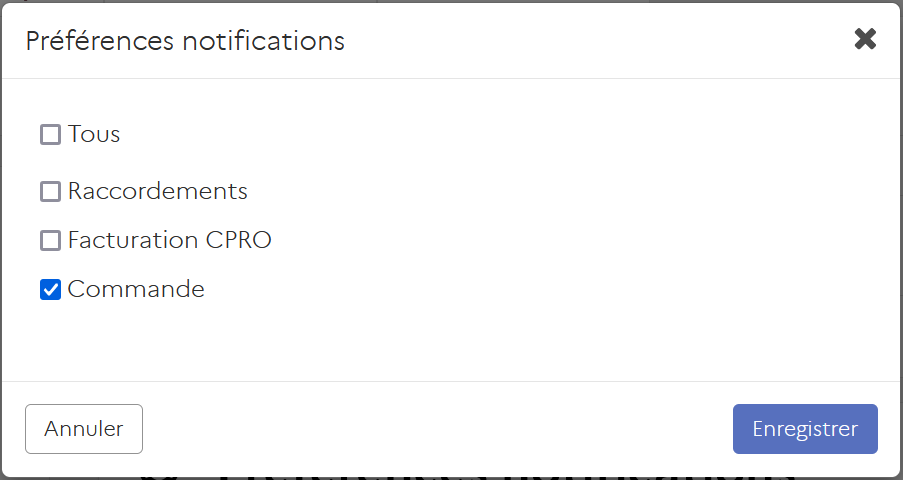Uncheck the Commande checkbox

[50, 290]
